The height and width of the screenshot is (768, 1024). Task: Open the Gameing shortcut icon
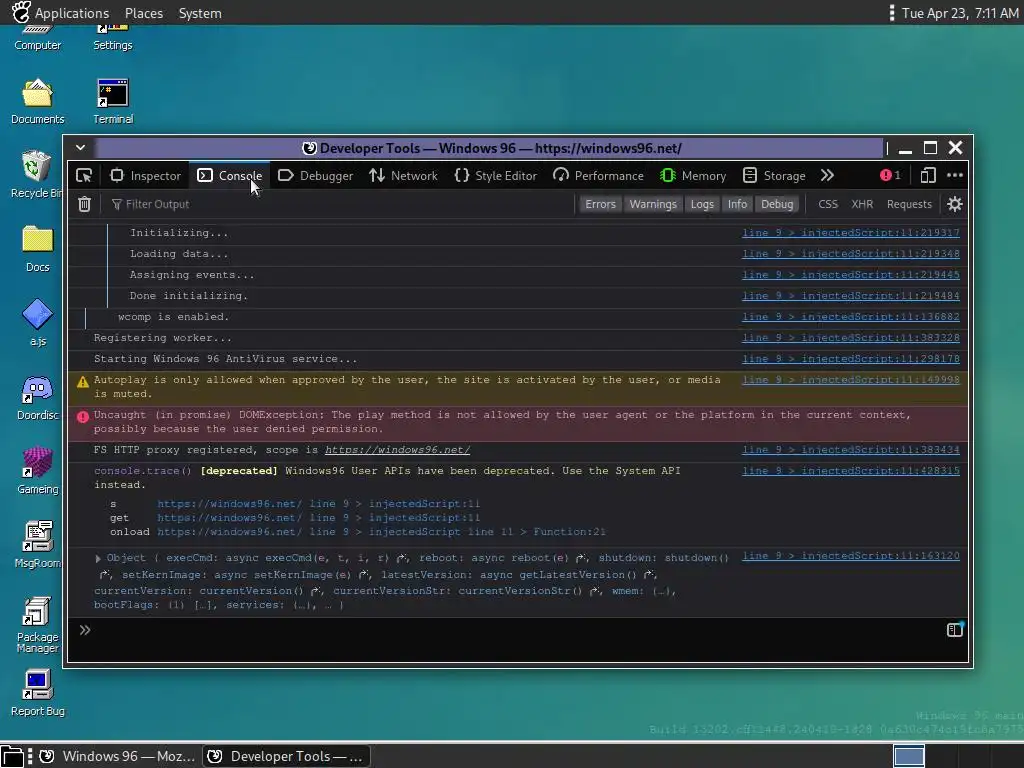pos(37,471)
